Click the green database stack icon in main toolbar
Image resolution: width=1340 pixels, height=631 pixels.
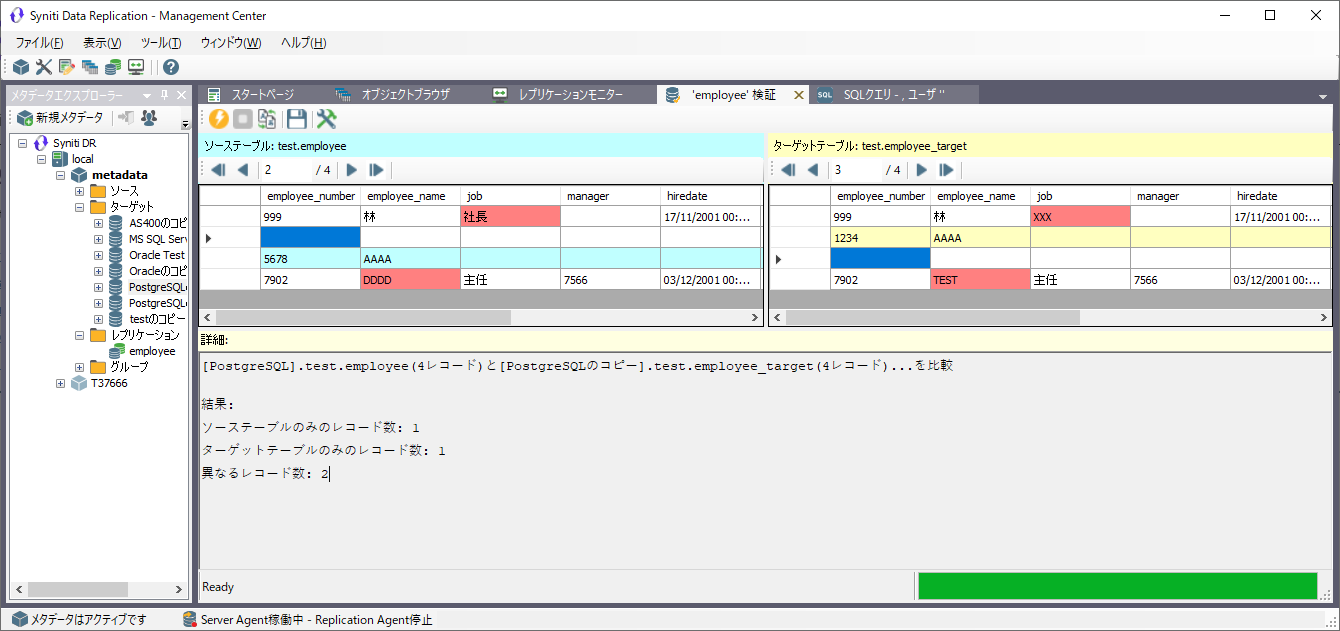[x=113, y=67]
